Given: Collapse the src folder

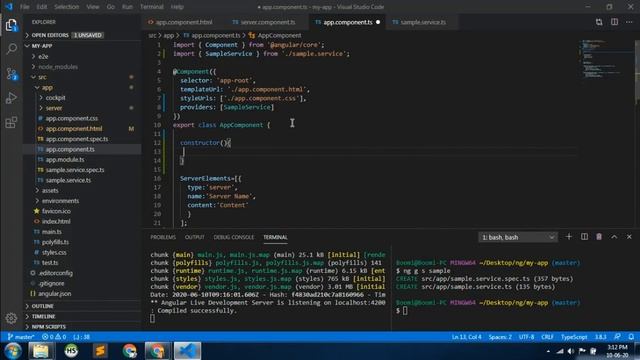Looking at the screenshot, I should point(82,77).
